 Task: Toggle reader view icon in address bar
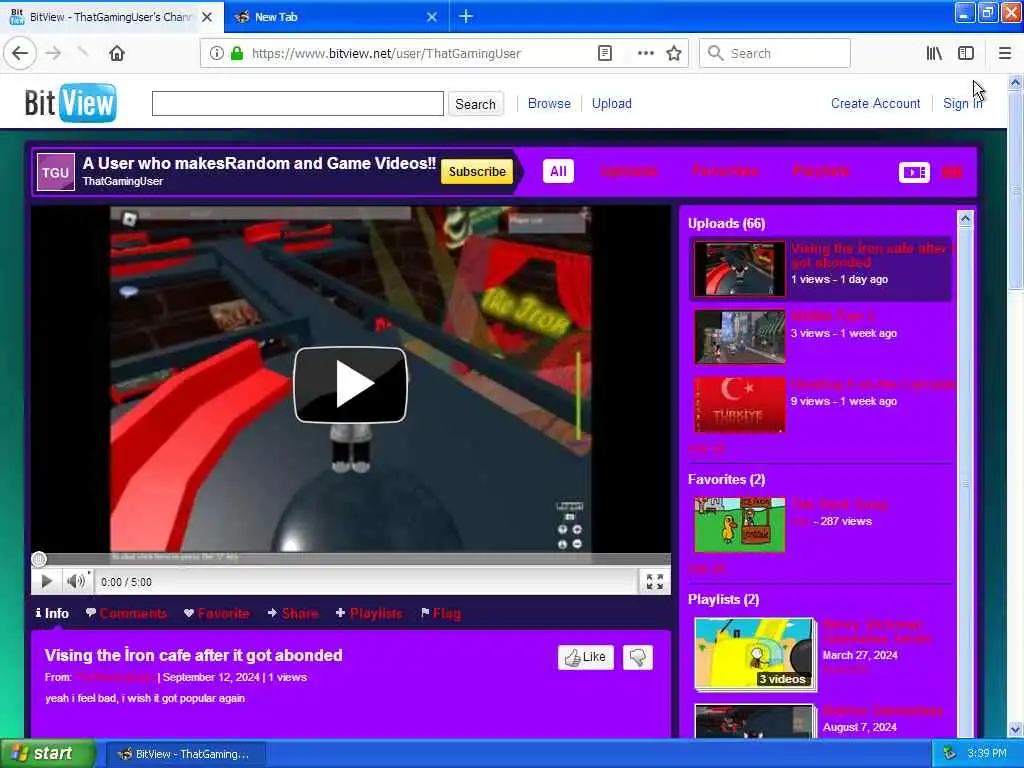(605, 53)
